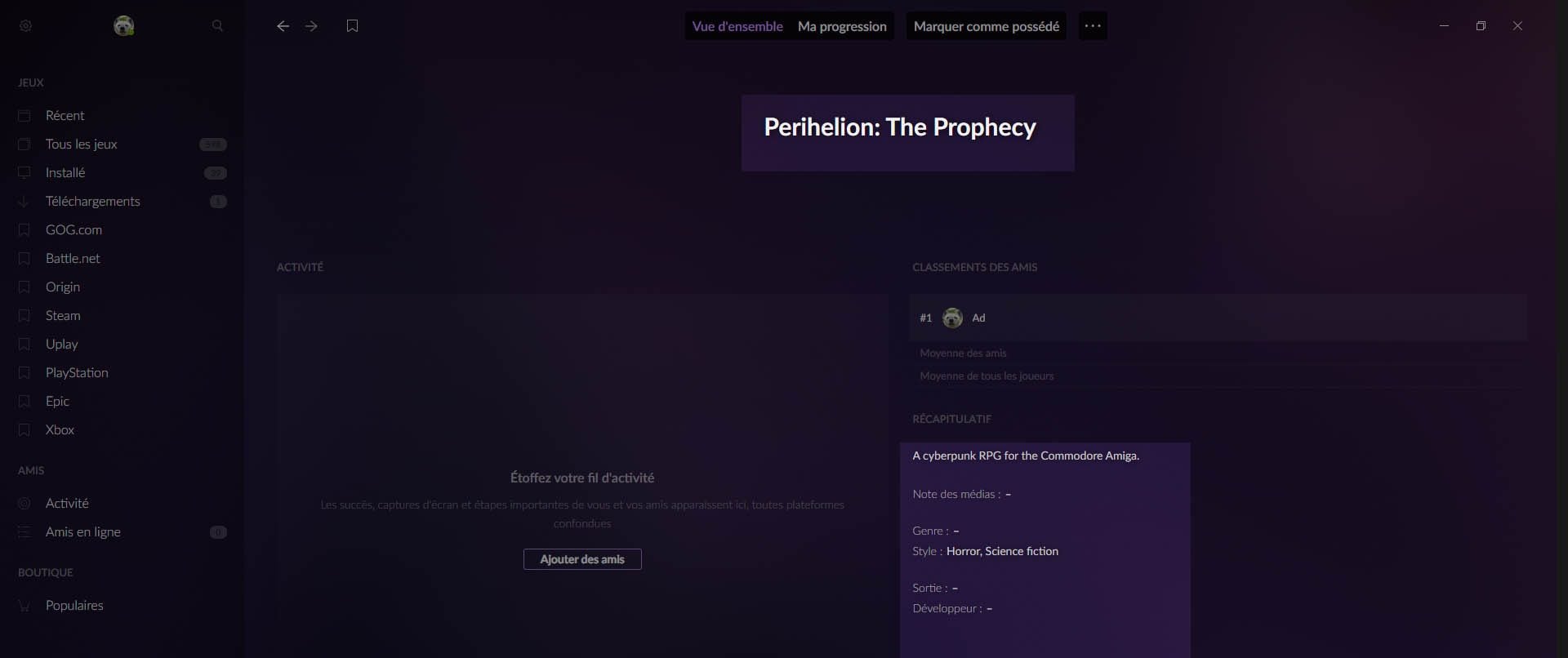Go forward with the right arrow
The height and width of the screenshot is (658, 1568).
tap(311, 26)
